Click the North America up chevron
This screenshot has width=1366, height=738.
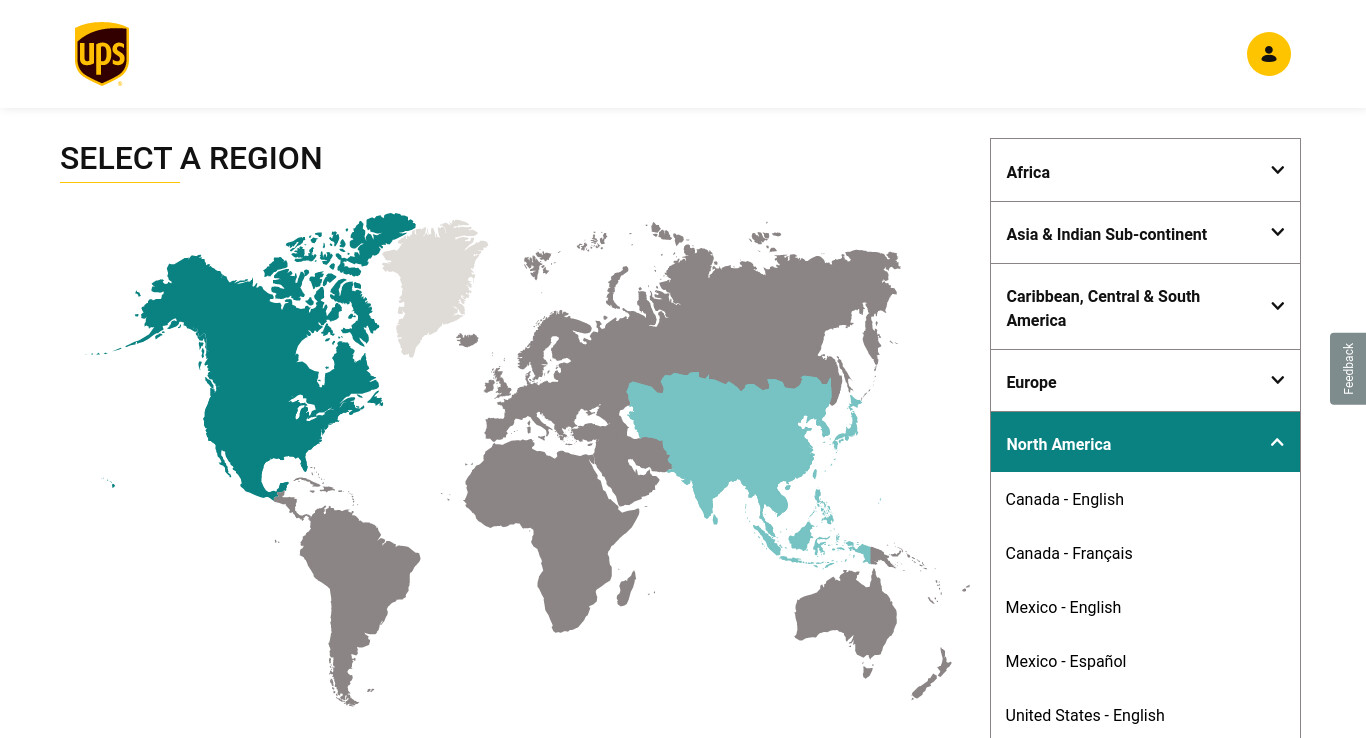[x=1277, y=442]
